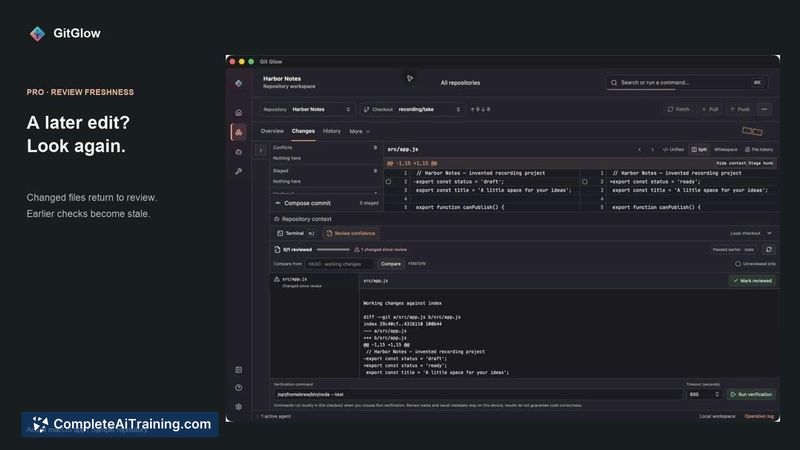The width and height of the screenshot is (800, 450).
Task: Open the cloud sidebar icon
Action: [x=238, y=152]
